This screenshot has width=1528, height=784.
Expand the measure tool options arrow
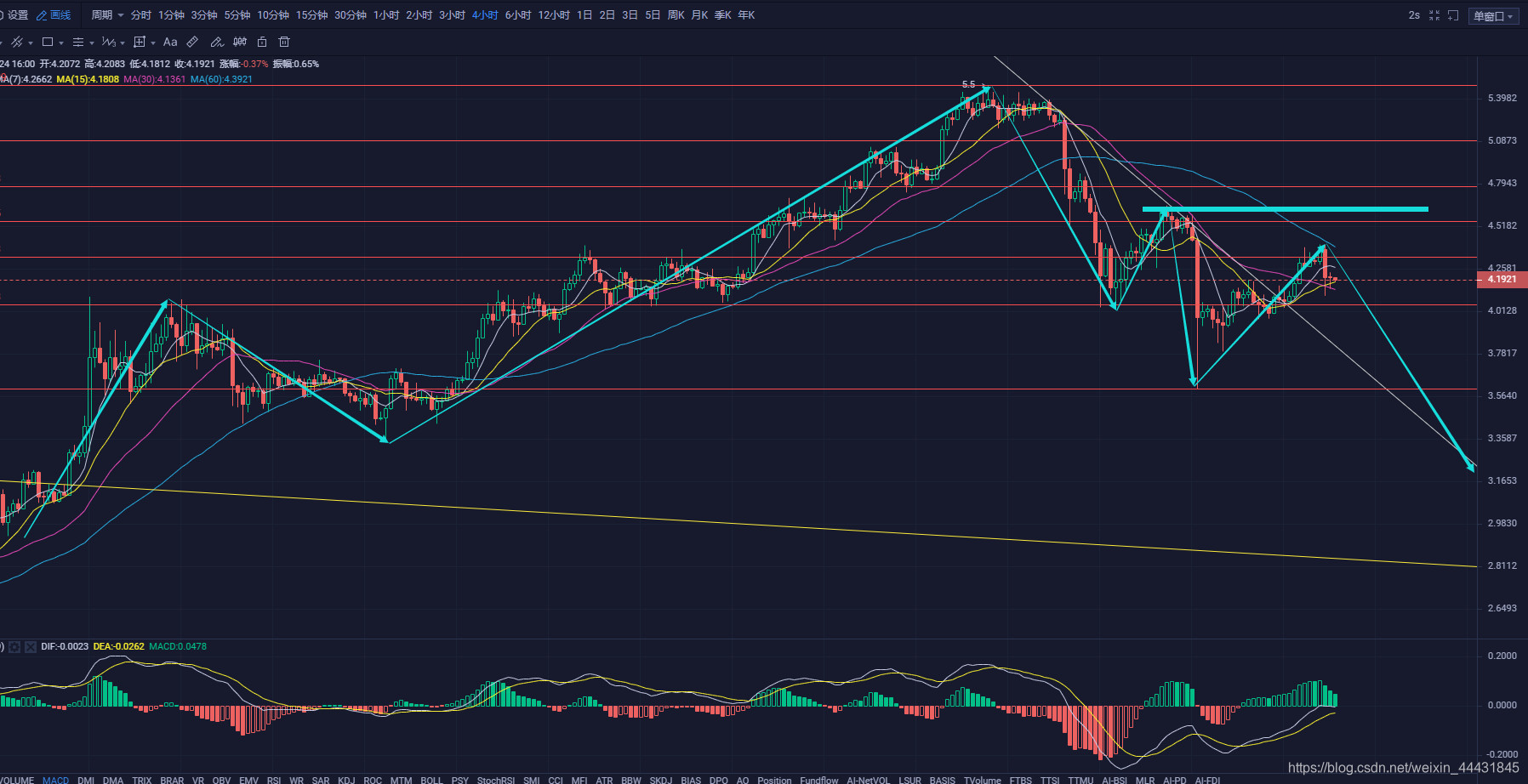(153, 43)
